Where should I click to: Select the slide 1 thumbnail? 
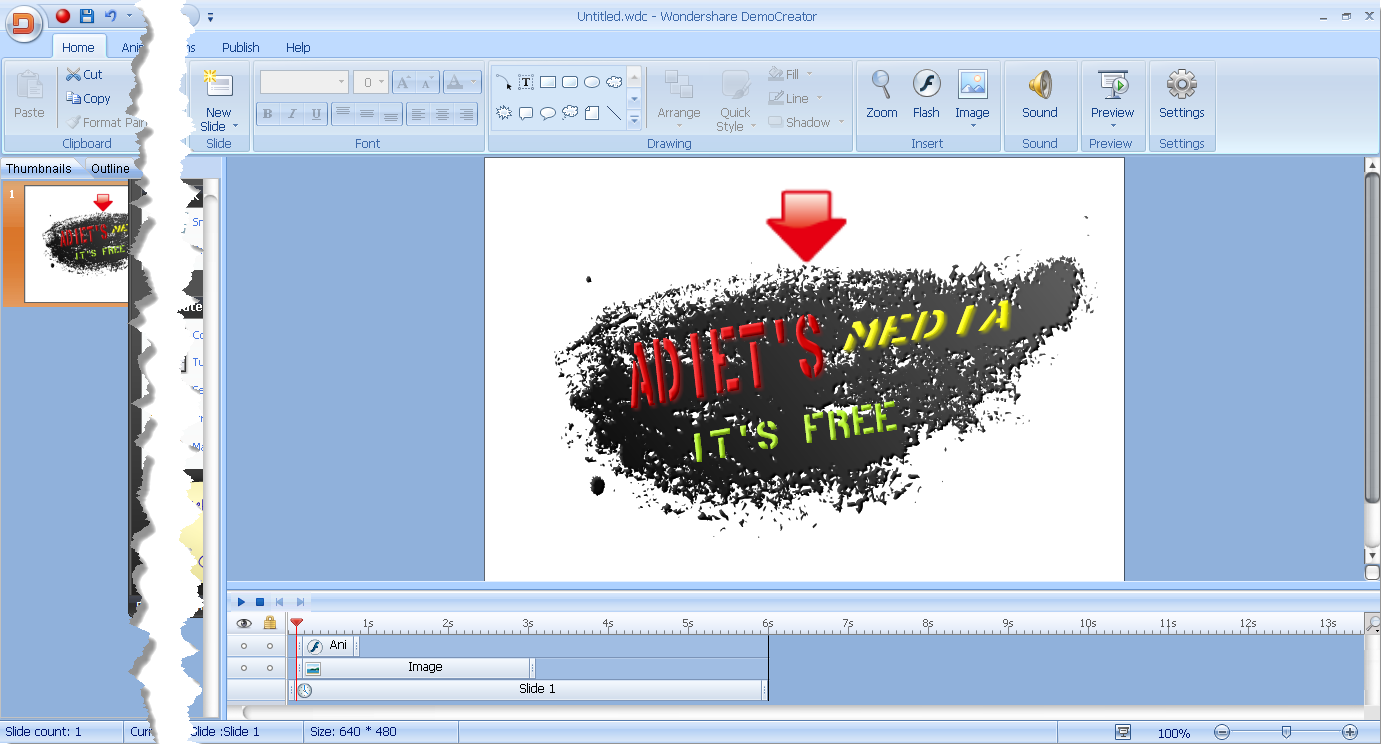click(78, 243)
